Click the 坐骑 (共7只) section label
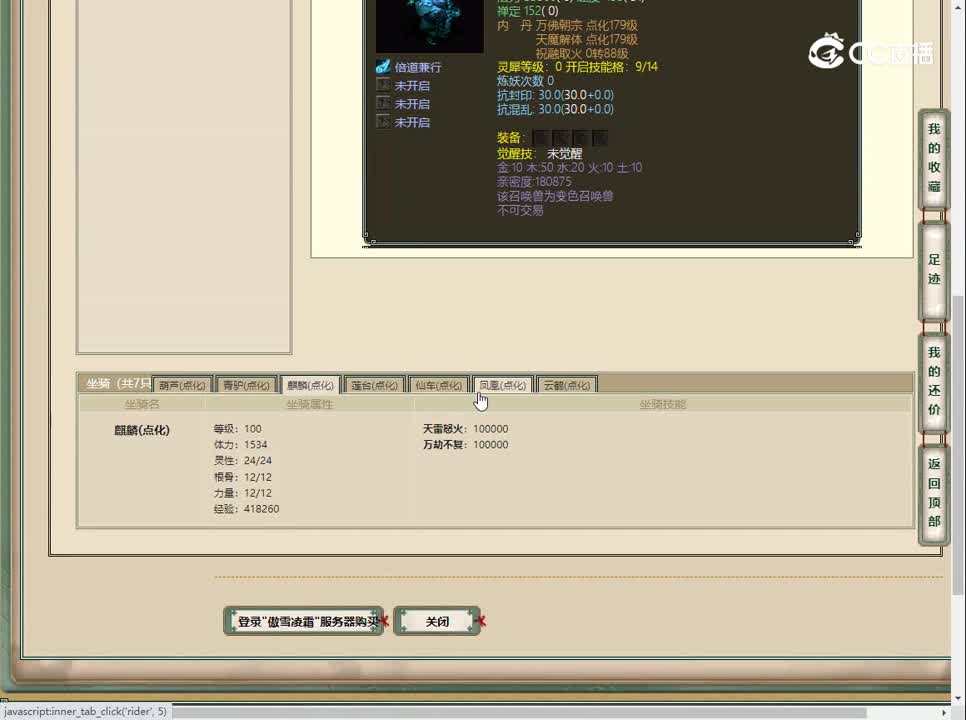 point(118,384)
